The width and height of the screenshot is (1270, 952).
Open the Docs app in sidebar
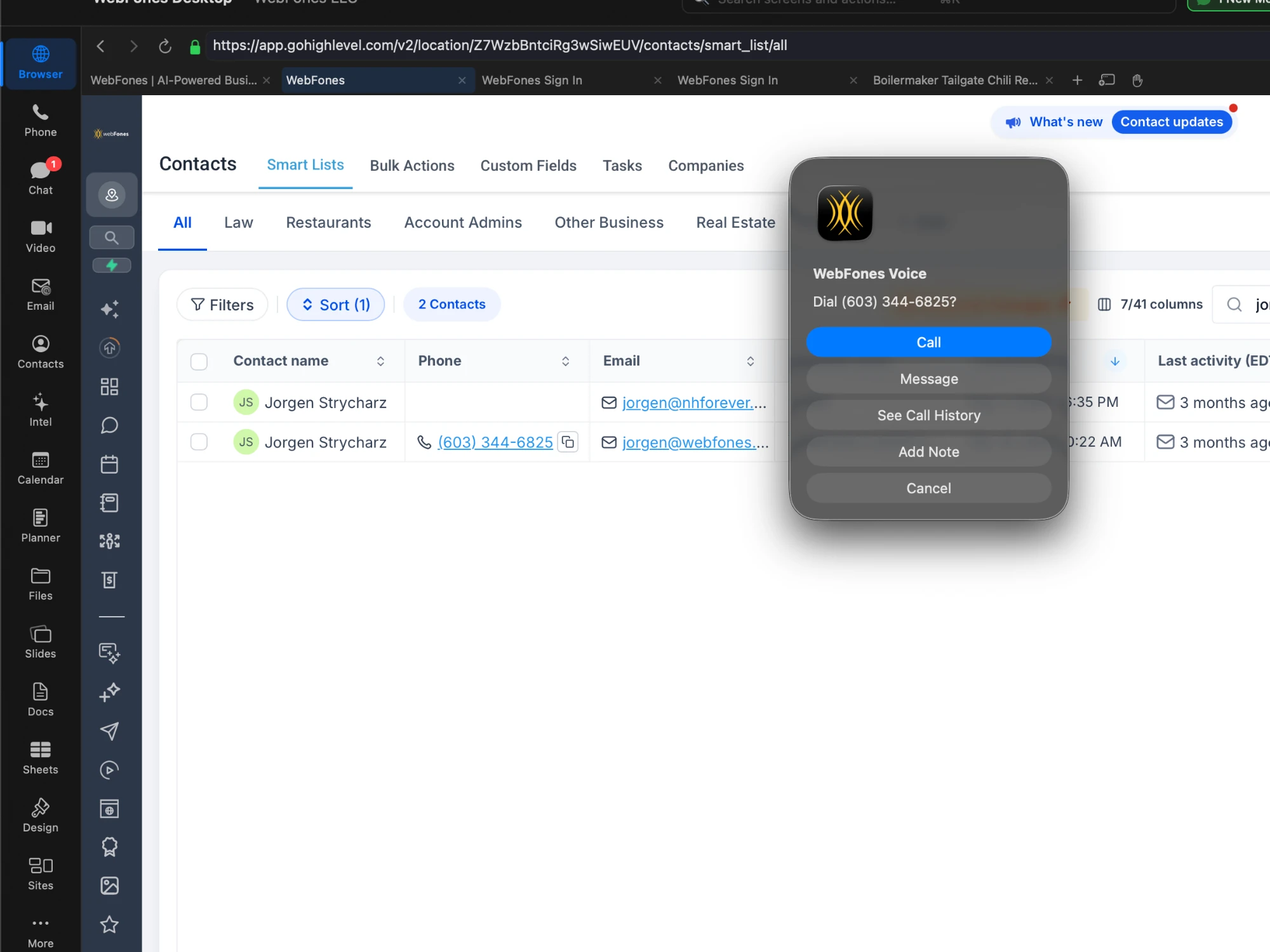41,700
